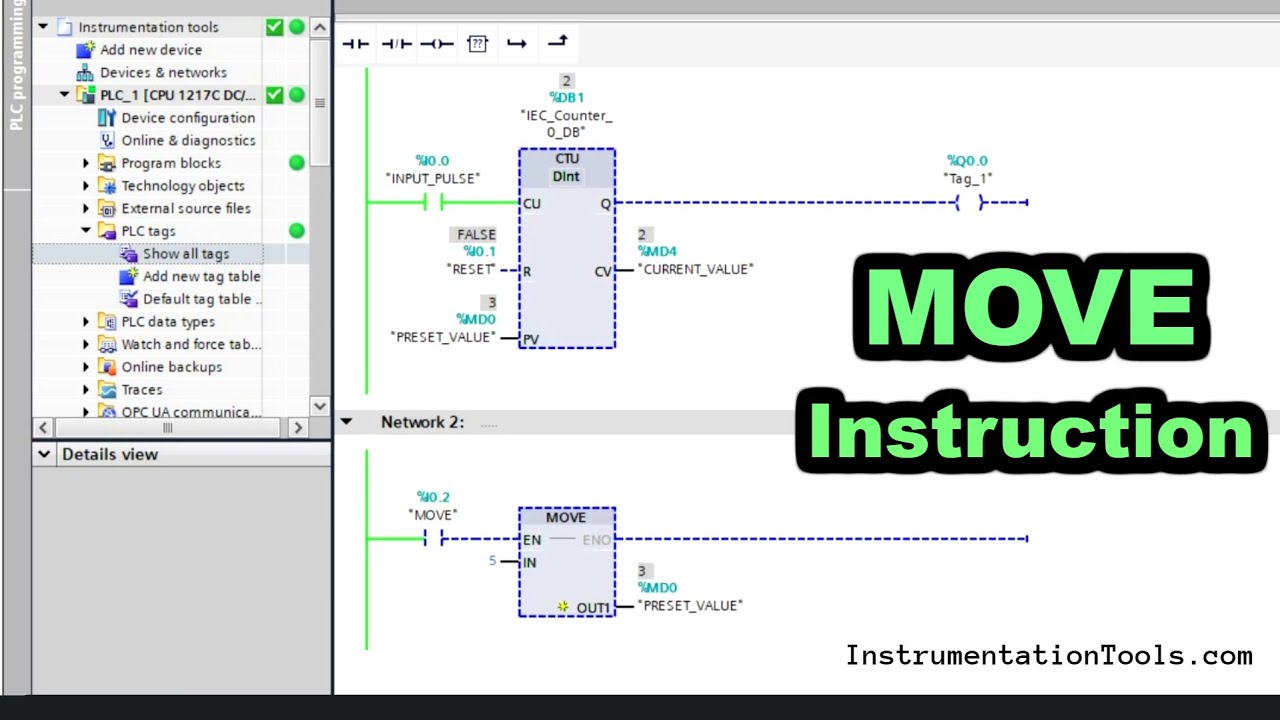
Task: Click the Default tag table icon
Action: click(129, 299)
